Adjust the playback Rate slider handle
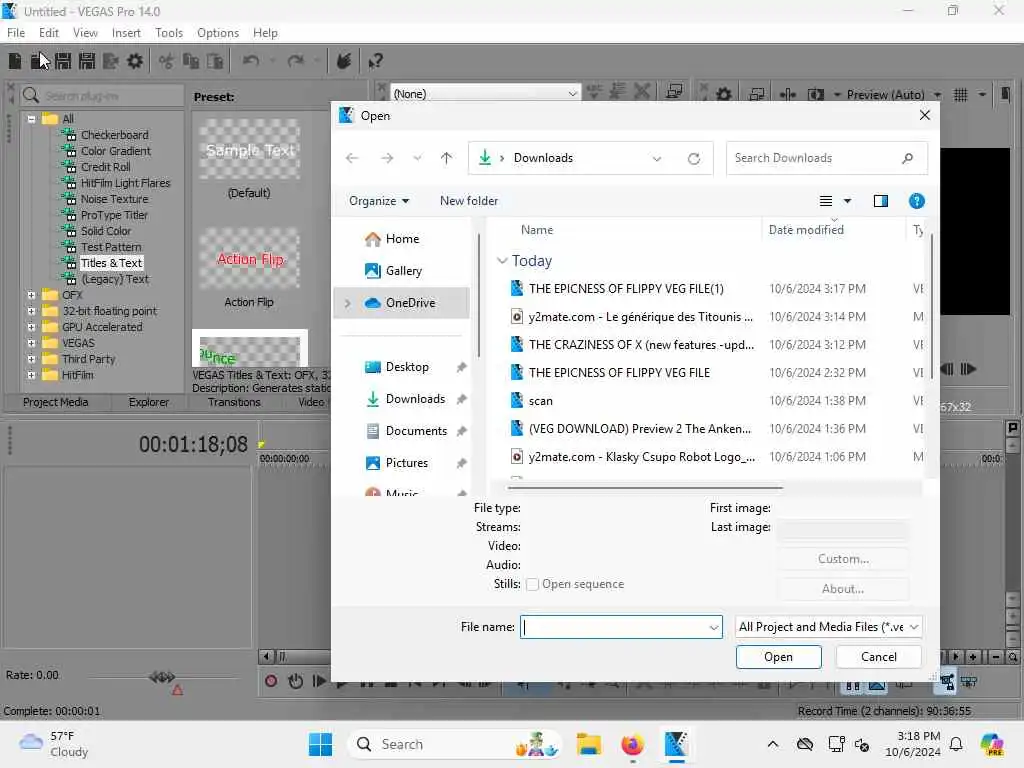 [161, 677]
